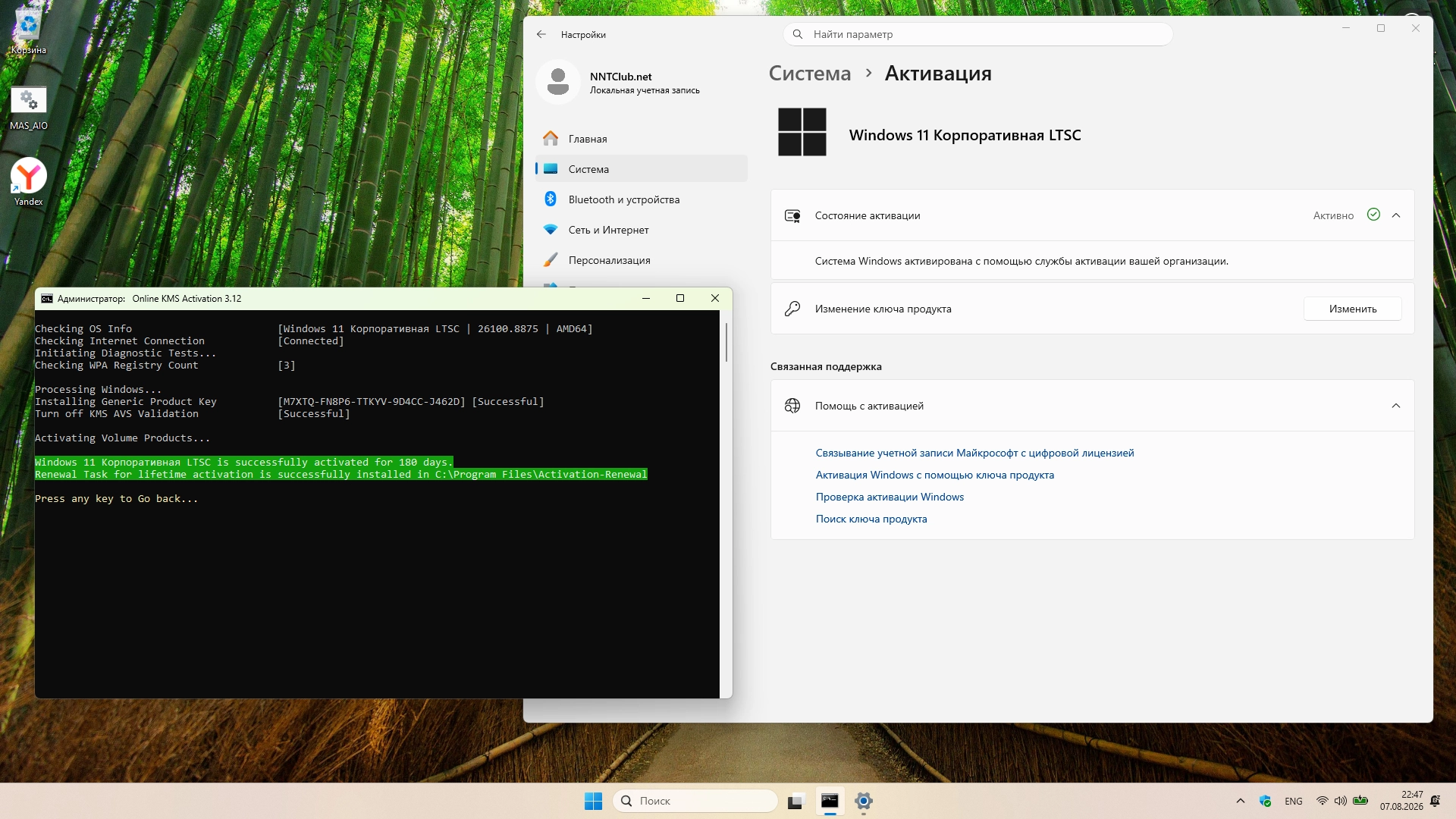Click the Windows logo on Activation page
The height and width of the screenshot is (819, 1456).
point(802,132)
